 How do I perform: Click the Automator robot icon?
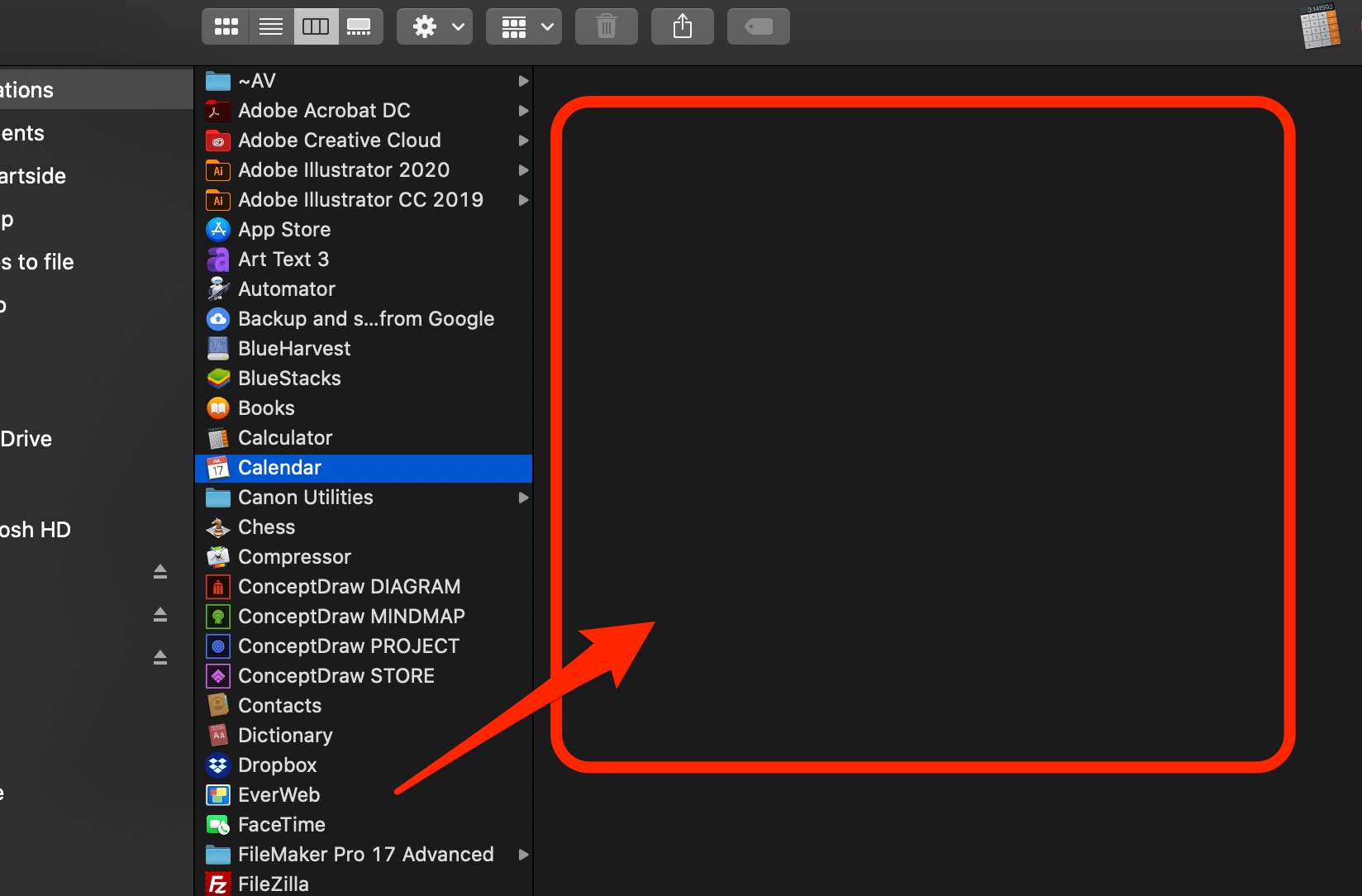218,289
